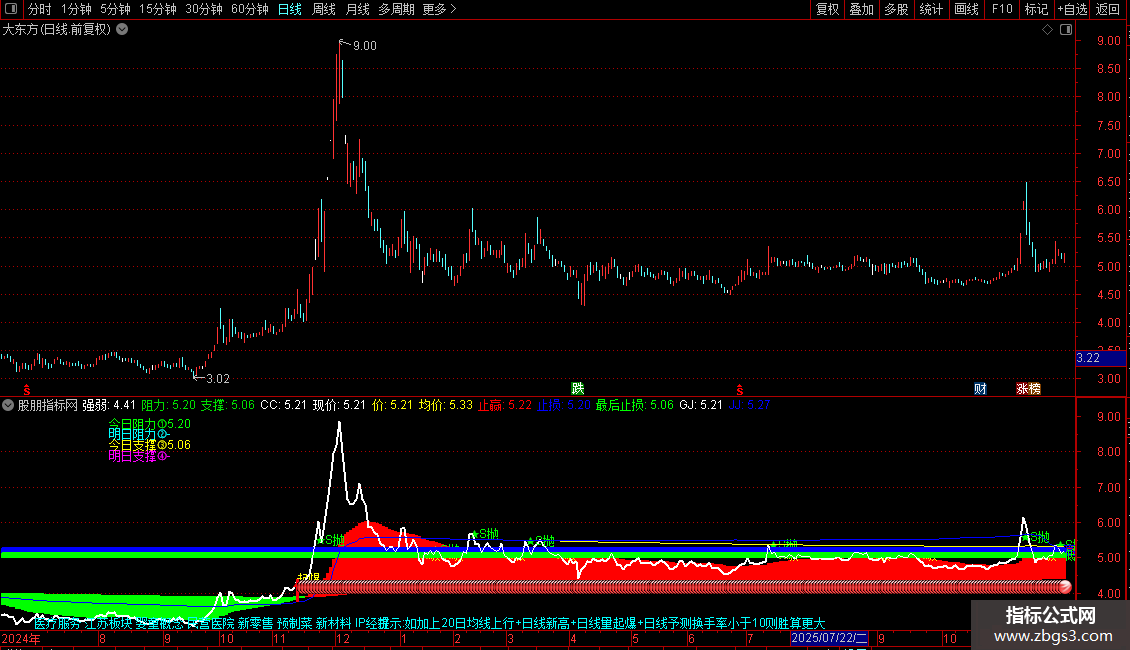Click the 画线 drawing tools button
Image resolution: width=1130 pixels, height=650 pixels.
click(966, 9)
